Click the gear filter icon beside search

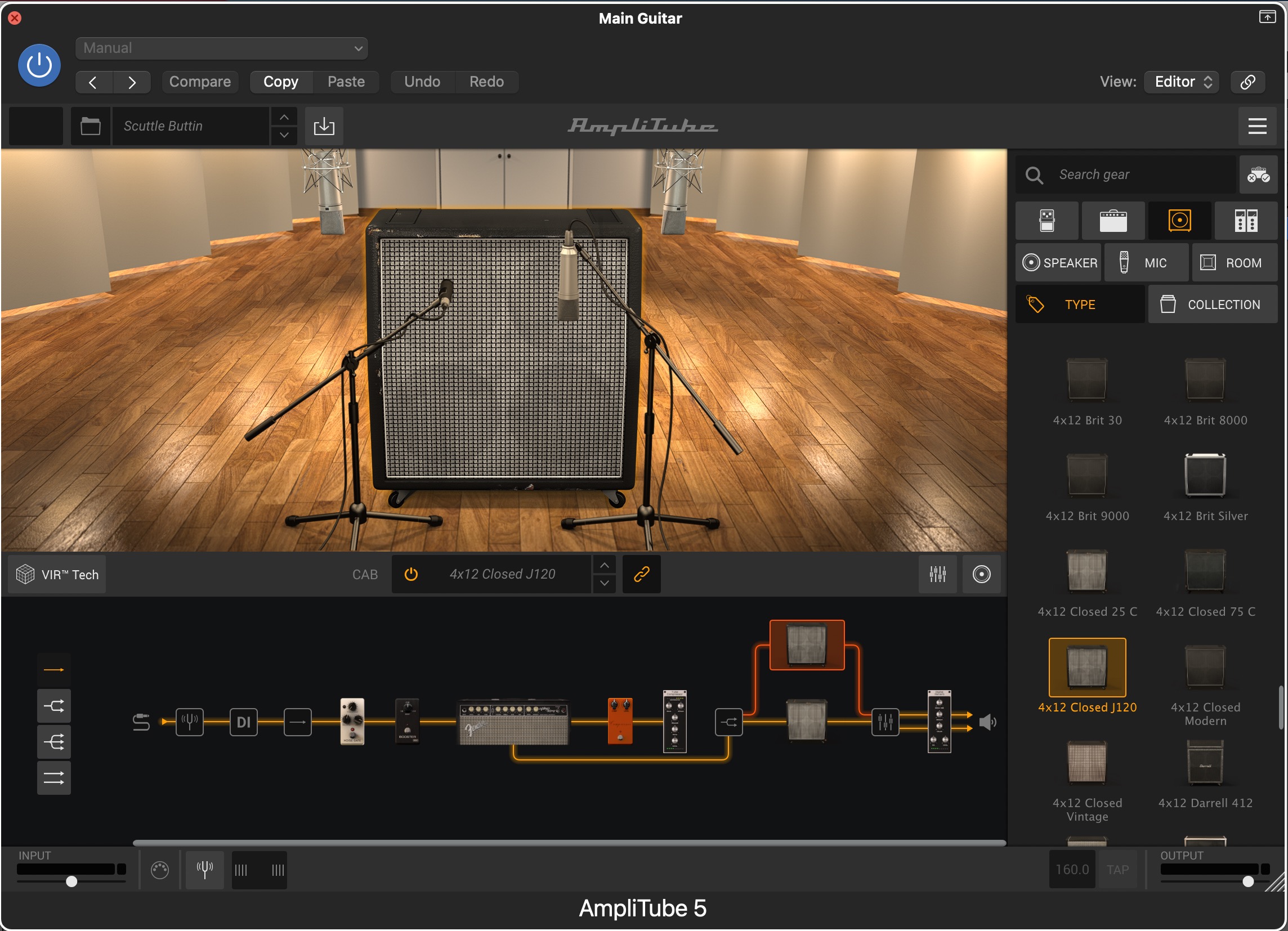coord(1259,175)
